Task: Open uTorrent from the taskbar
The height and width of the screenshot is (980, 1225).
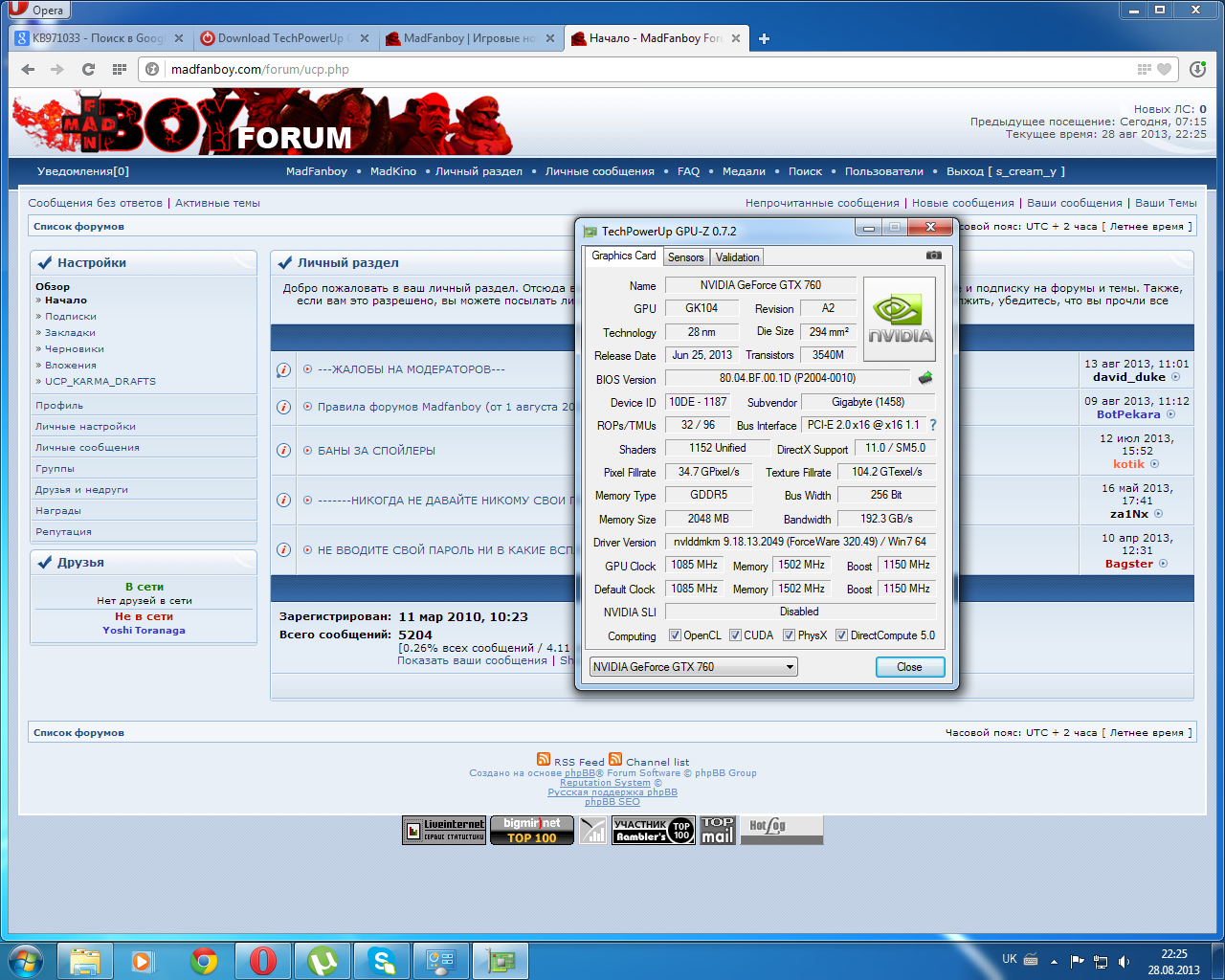Action: pyautogui.click(x=323, y=960)
